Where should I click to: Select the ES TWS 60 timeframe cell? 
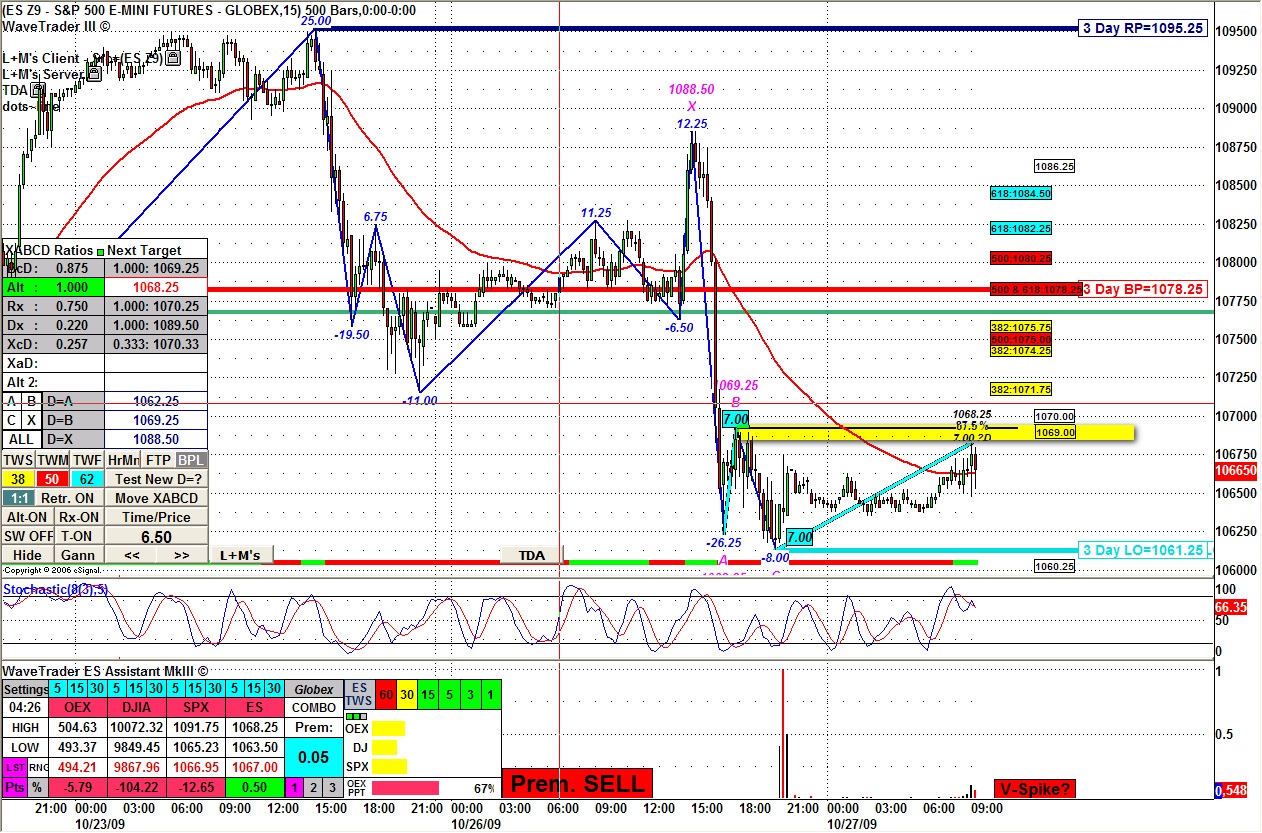pyautogui.click(x=386, y=695)
